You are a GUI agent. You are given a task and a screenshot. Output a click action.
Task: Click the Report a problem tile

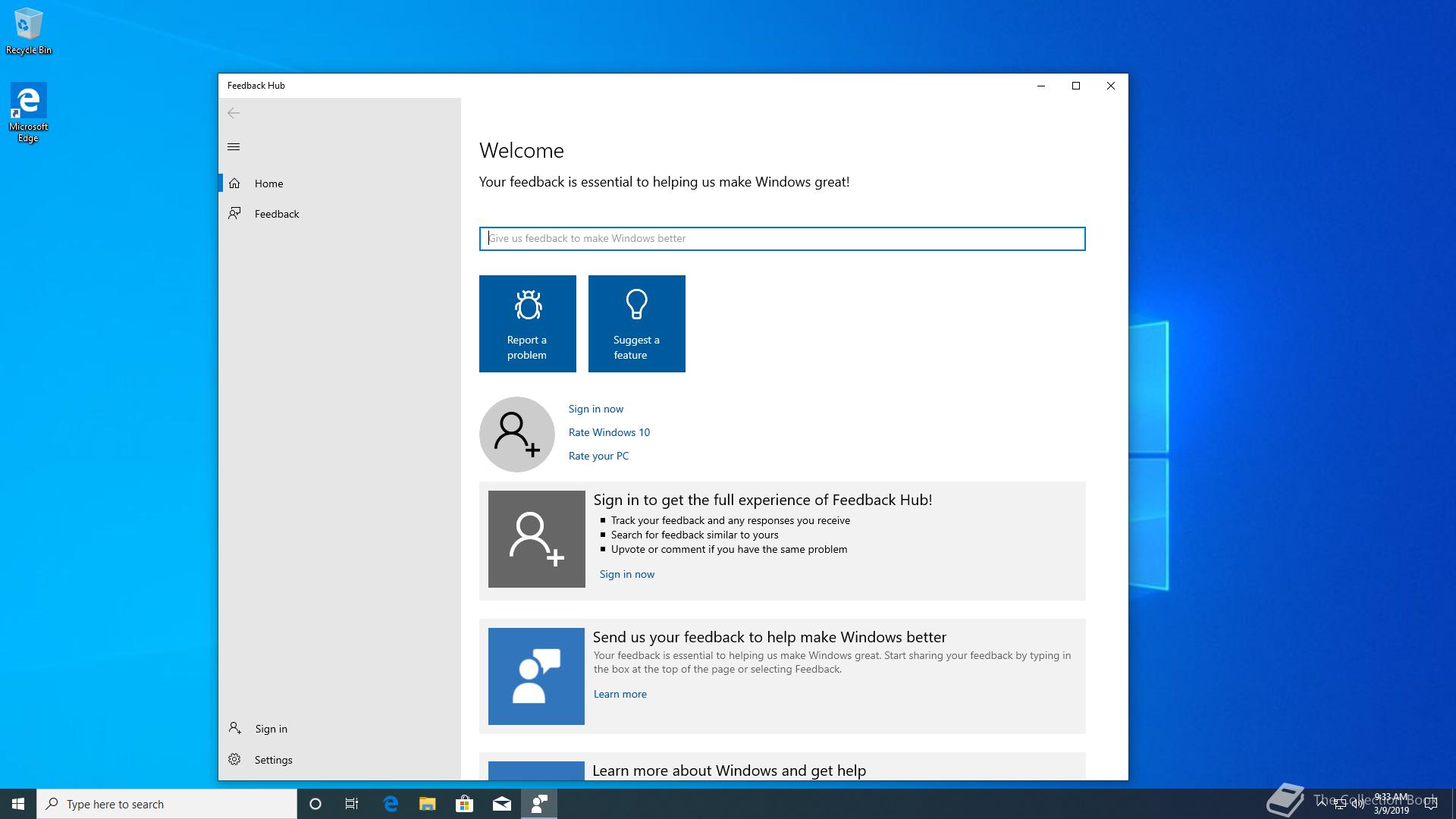coord(528,324)
